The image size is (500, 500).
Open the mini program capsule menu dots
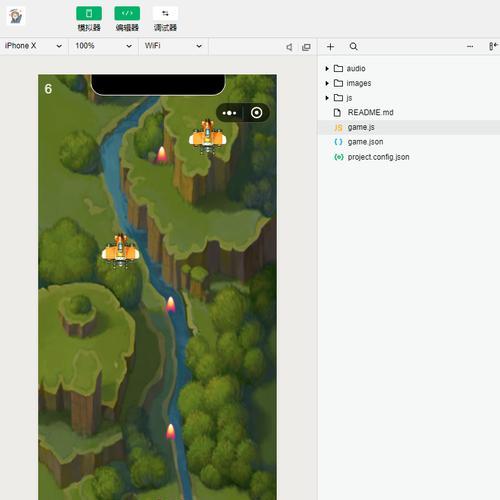[229, 113]
